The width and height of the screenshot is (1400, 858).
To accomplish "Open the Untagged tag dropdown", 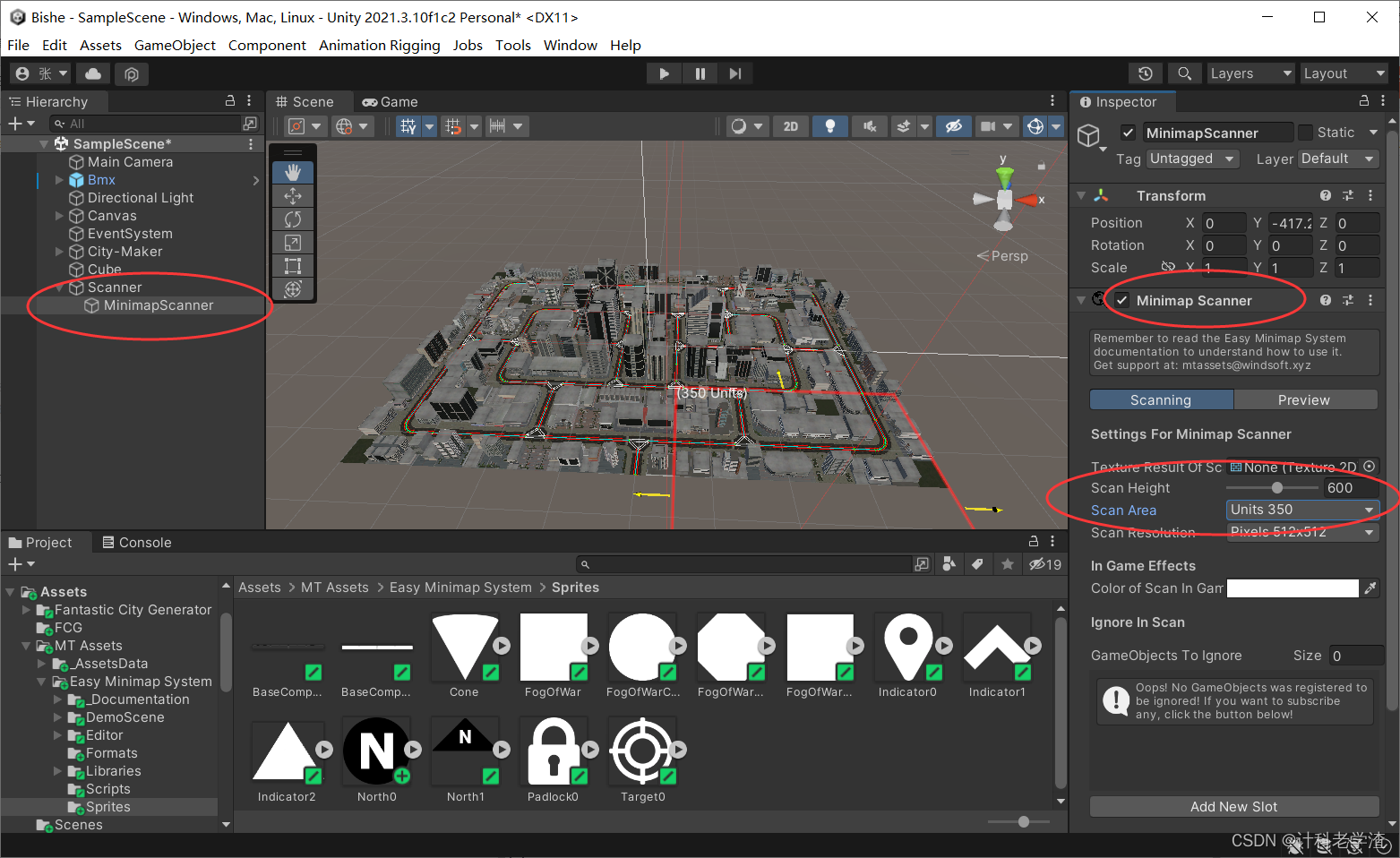I will [1191, 159].
